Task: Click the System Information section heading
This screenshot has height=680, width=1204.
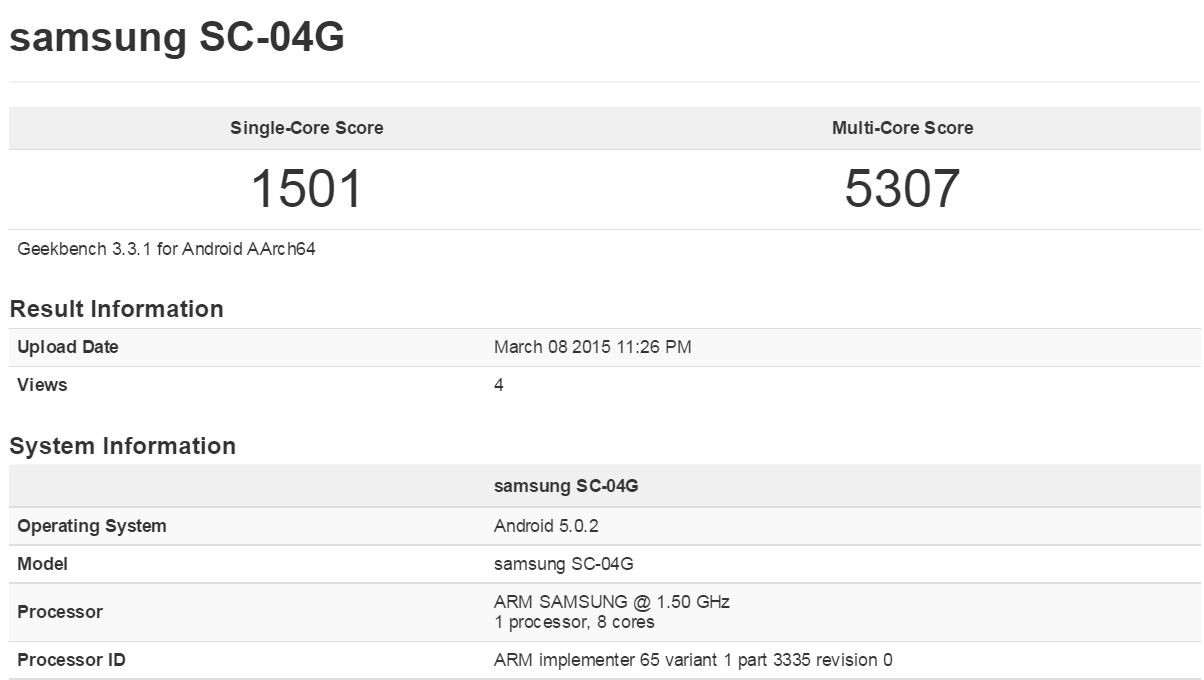Action: pyautogui.click(x=122, y=446)
